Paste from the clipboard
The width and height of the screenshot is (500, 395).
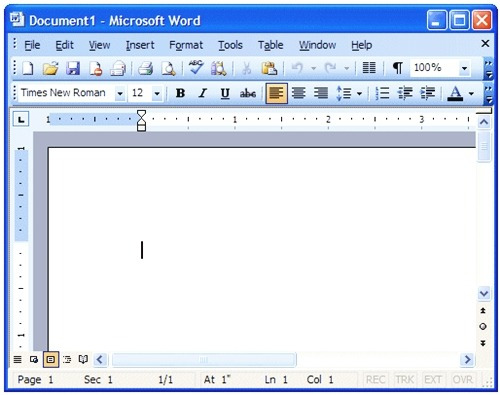[x=269, y=68]
